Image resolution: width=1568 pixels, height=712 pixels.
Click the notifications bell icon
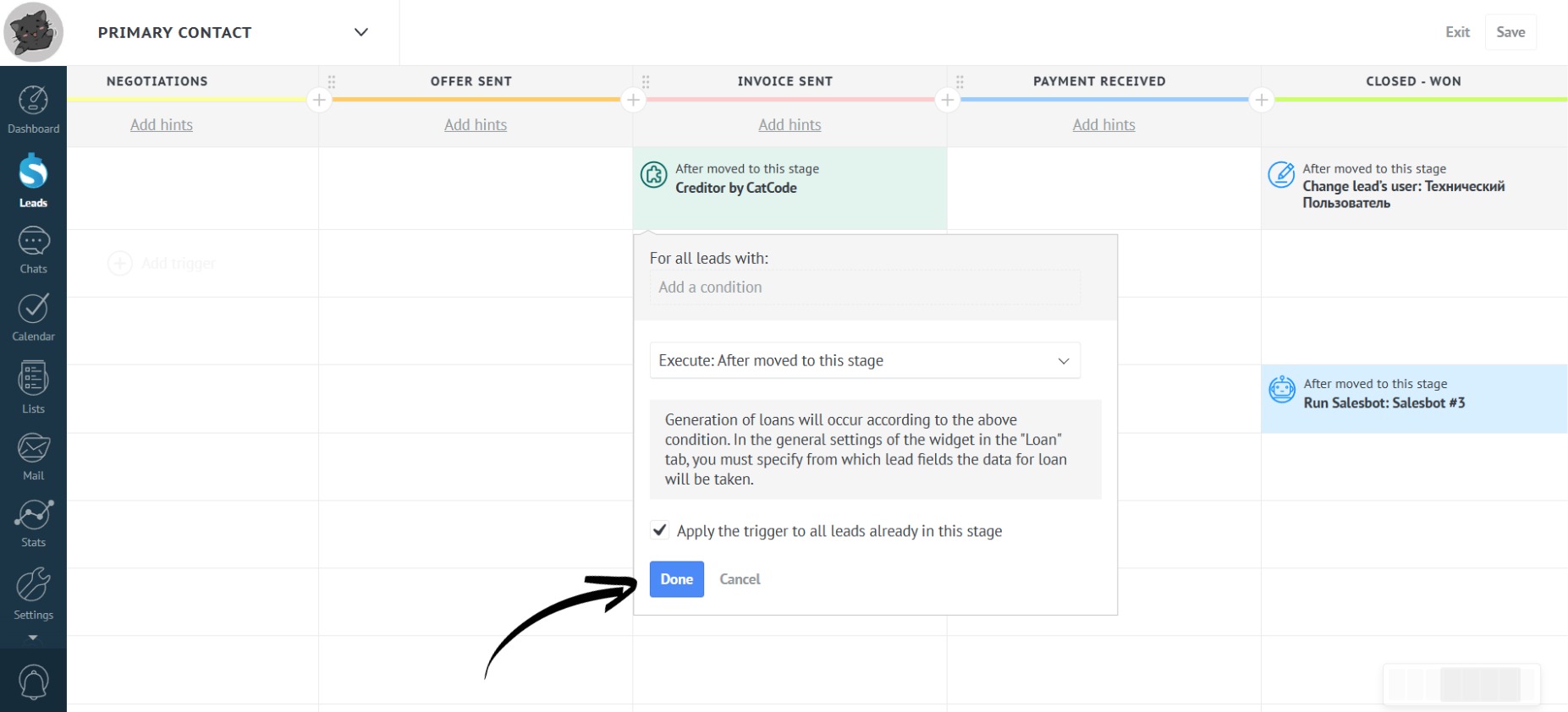[34, 682]
